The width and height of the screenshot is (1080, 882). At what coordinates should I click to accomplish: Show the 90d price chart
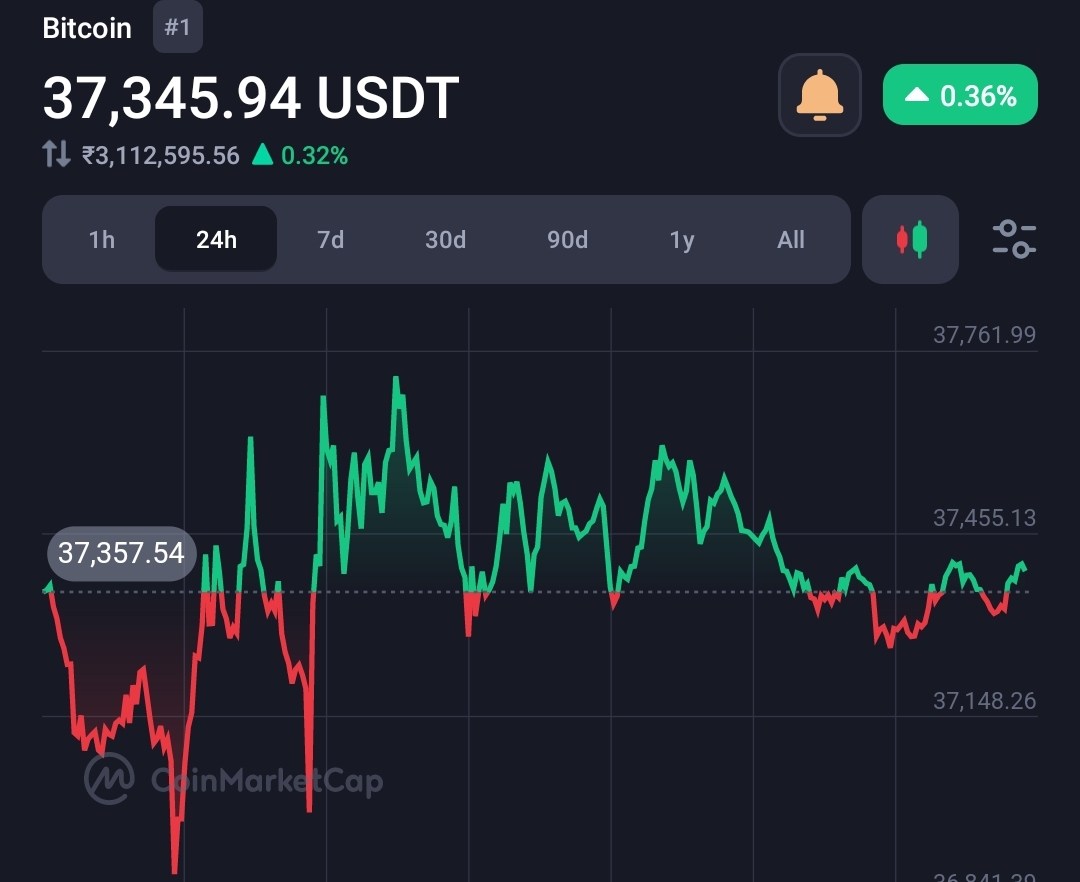pos(567,240)
